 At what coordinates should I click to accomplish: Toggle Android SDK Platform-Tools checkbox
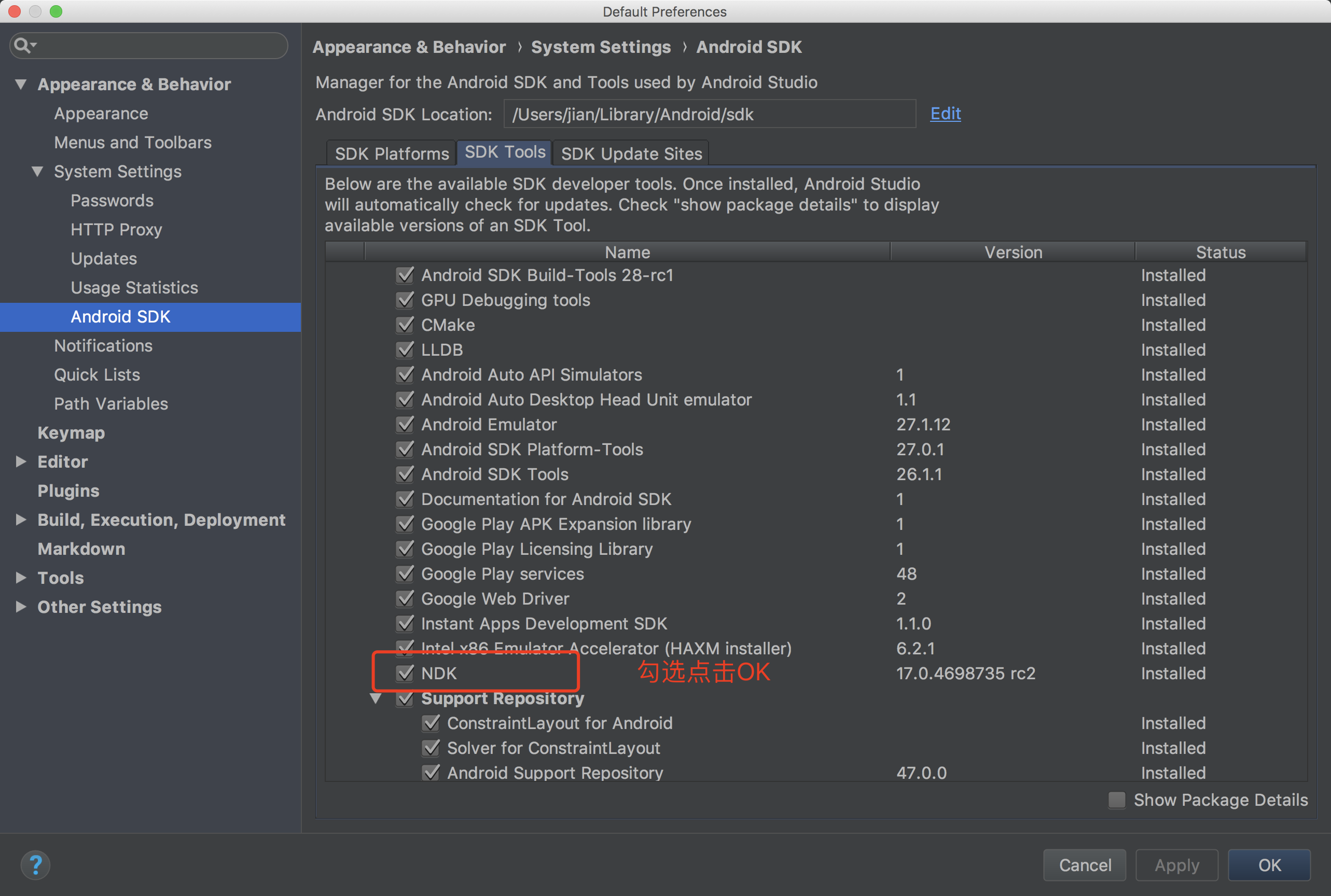pos(405,449)
